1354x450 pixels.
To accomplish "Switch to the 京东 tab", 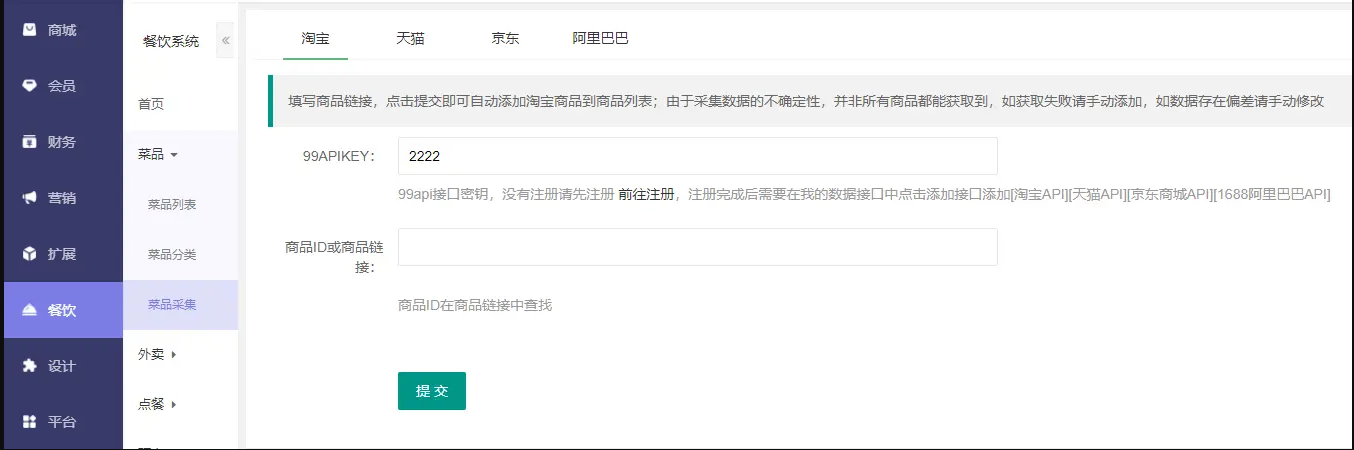I will (x=505, y=38).
